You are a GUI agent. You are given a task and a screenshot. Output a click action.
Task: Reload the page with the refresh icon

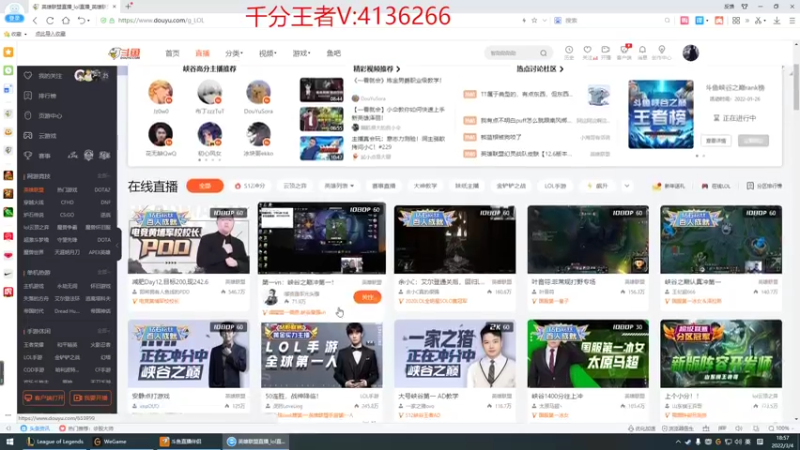50,20
